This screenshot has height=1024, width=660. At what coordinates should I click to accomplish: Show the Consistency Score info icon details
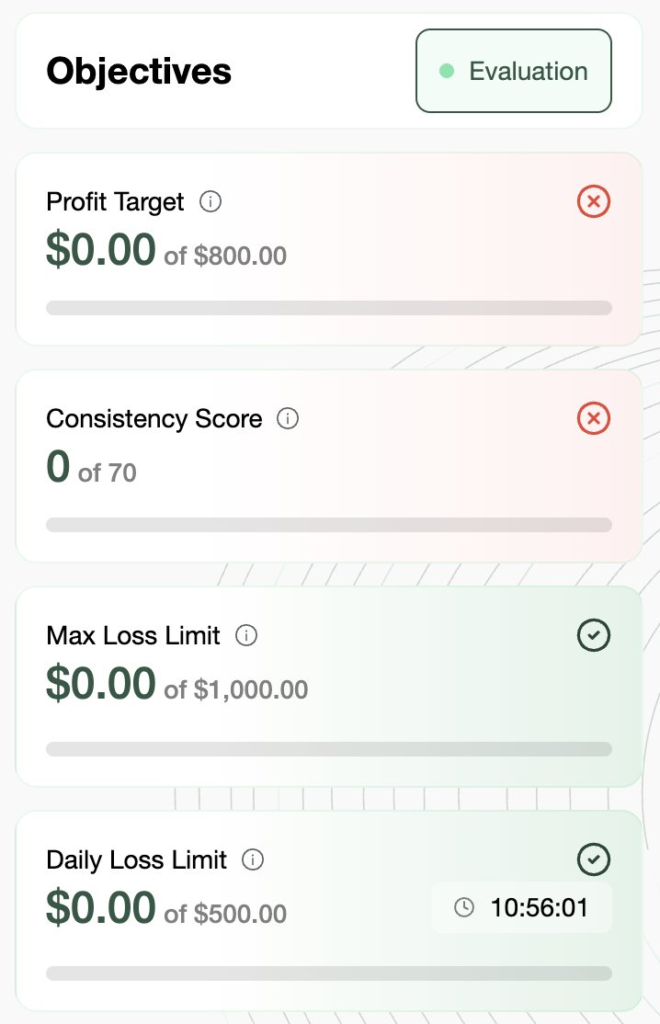(x=288, y=419)
